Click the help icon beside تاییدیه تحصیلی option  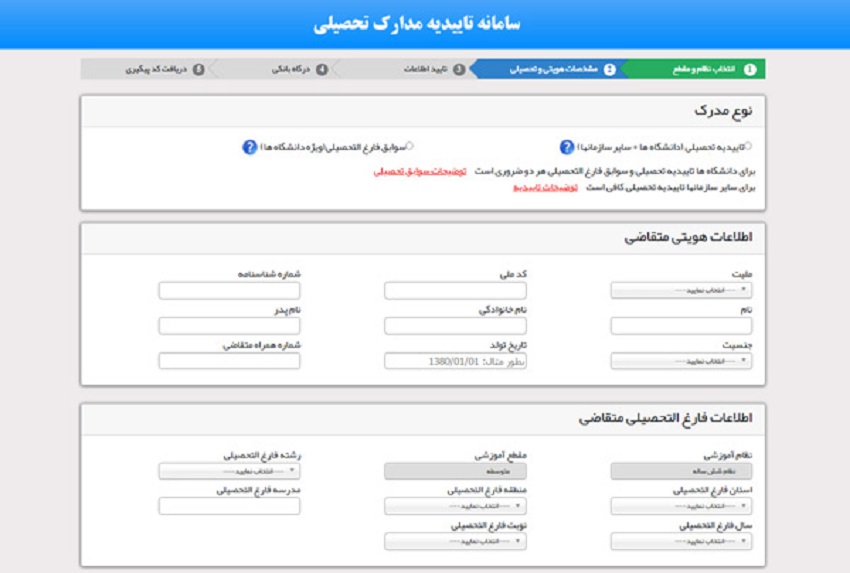566,147
